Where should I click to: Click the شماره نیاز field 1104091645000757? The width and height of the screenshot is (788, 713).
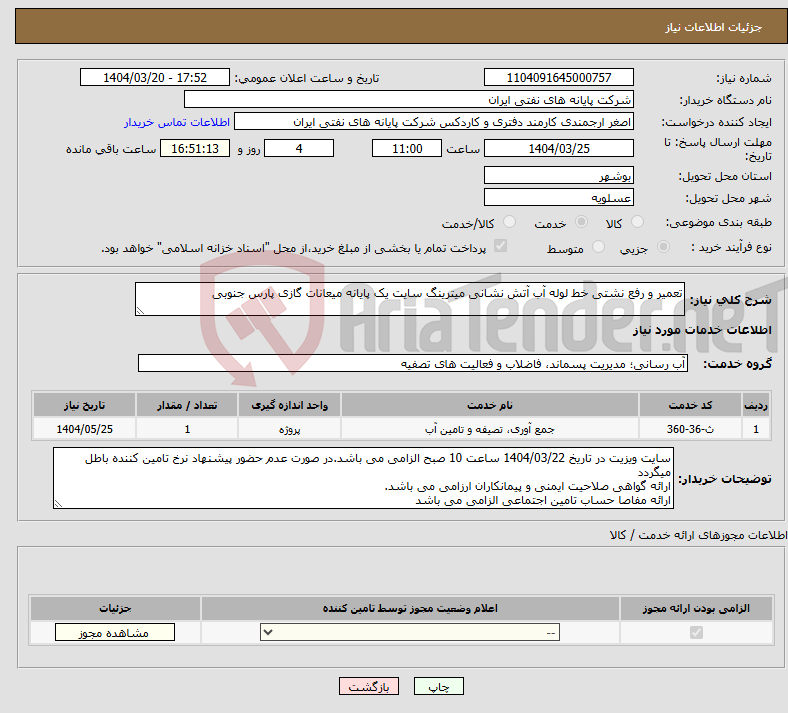point(558,77)
